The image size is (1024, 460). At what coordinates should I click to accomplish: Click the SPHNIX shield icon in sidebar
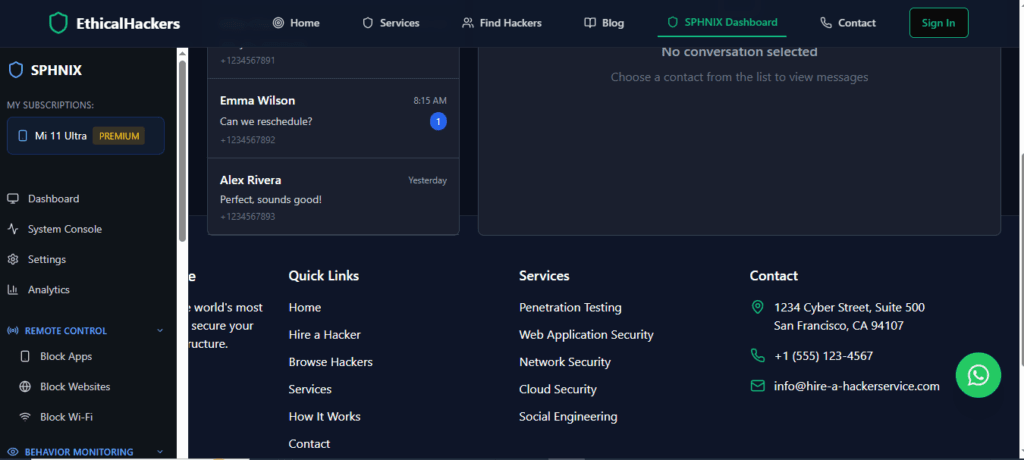[16, 70]
